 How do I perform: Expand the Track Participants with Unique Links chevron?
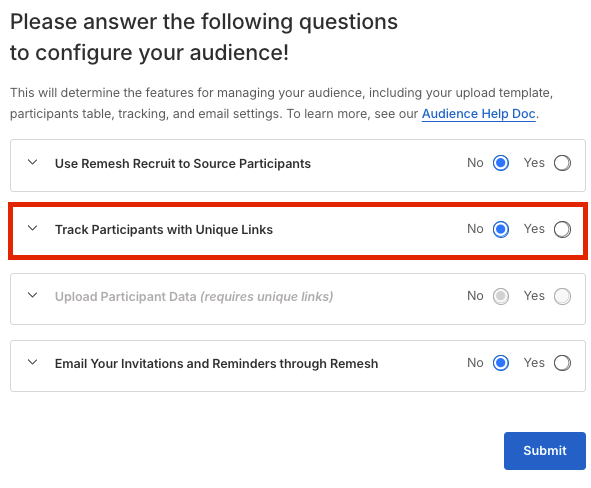coord(33,228)
